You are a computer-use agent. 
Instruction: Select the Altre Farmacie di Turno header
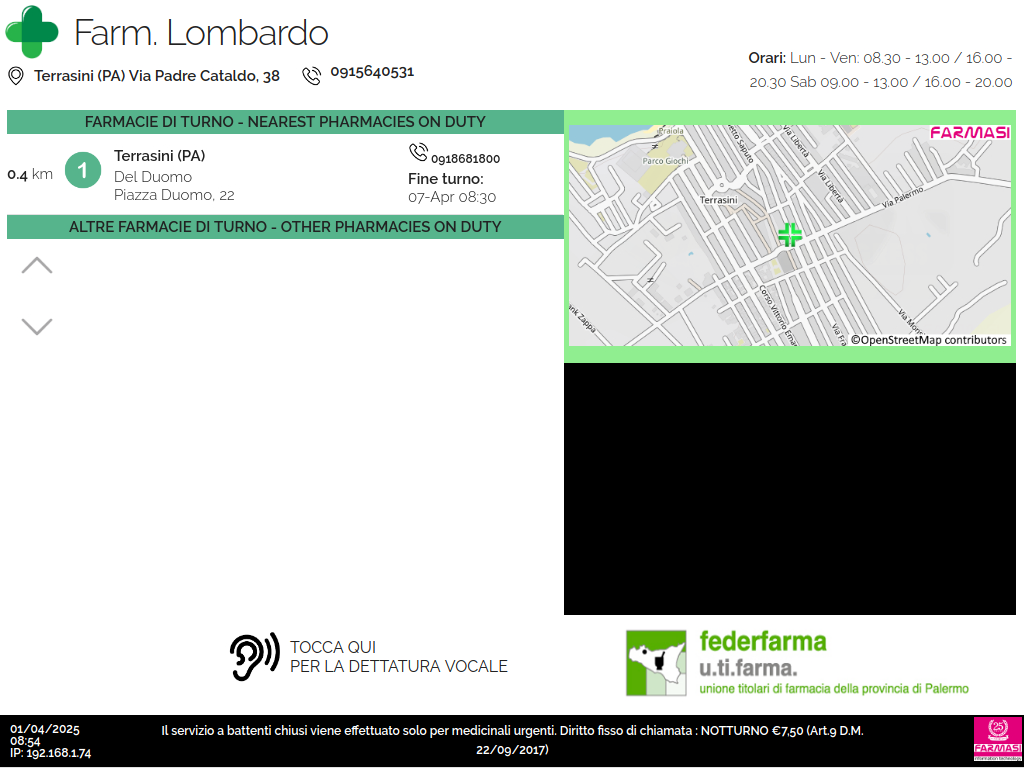pyautogui.click(x=285, y=227)
